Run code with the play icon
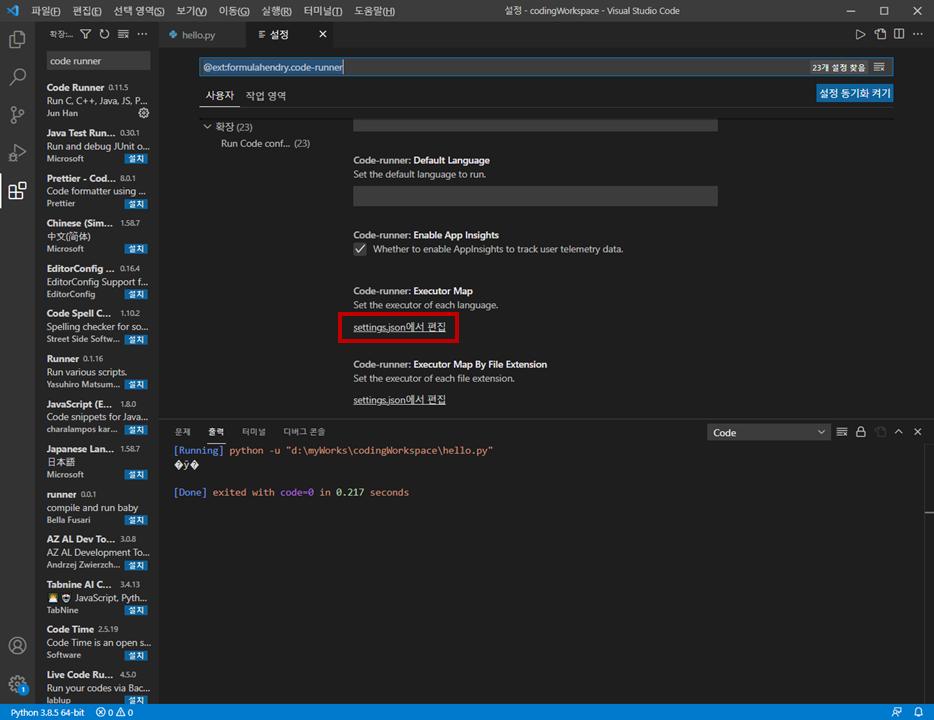Screen dimensions: 934x720 pos(860,35)
